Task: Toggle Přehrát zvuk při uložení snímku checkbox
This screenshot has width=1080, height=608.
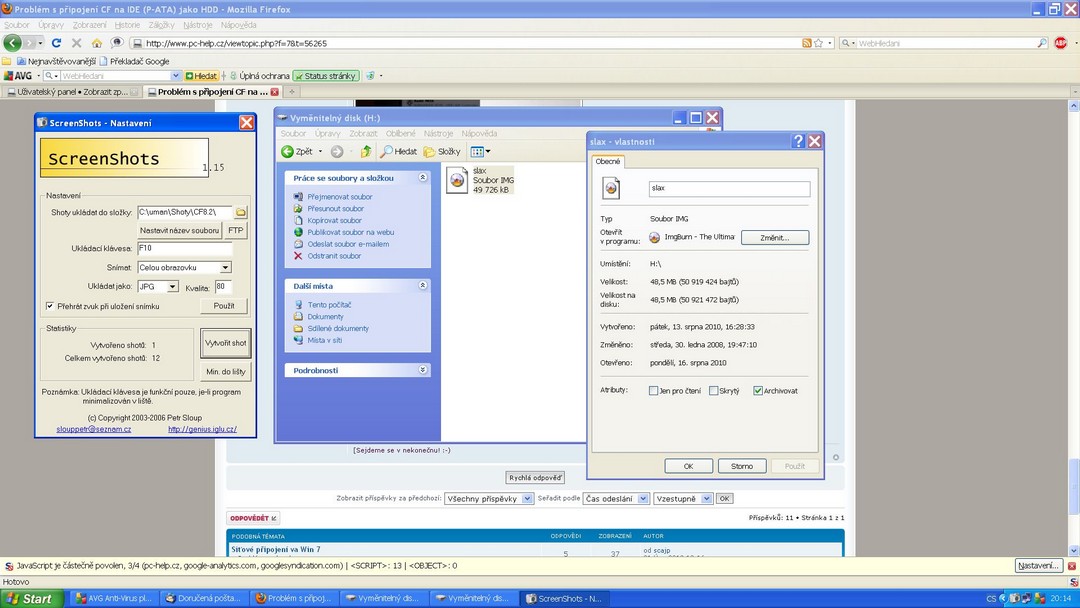Action: tap(50, 306)
